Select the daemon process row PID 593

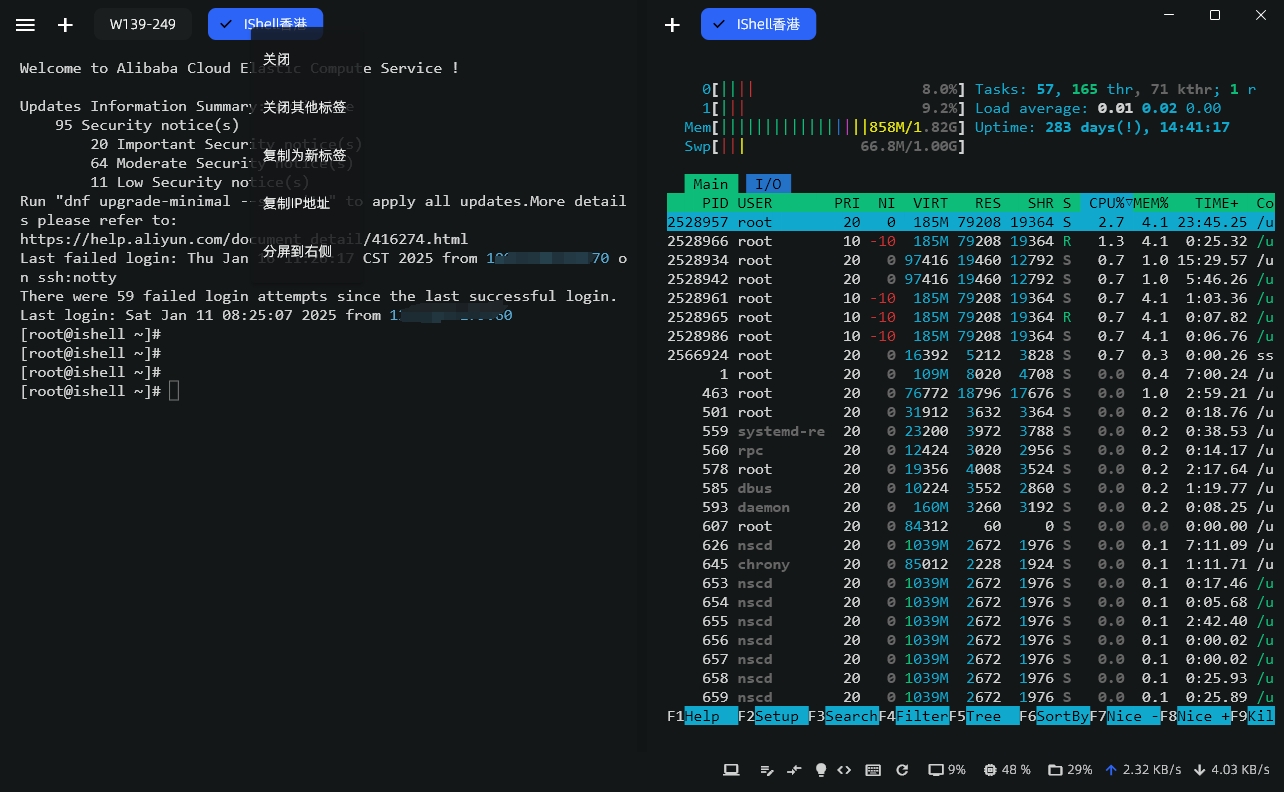[x=971, y=507]
